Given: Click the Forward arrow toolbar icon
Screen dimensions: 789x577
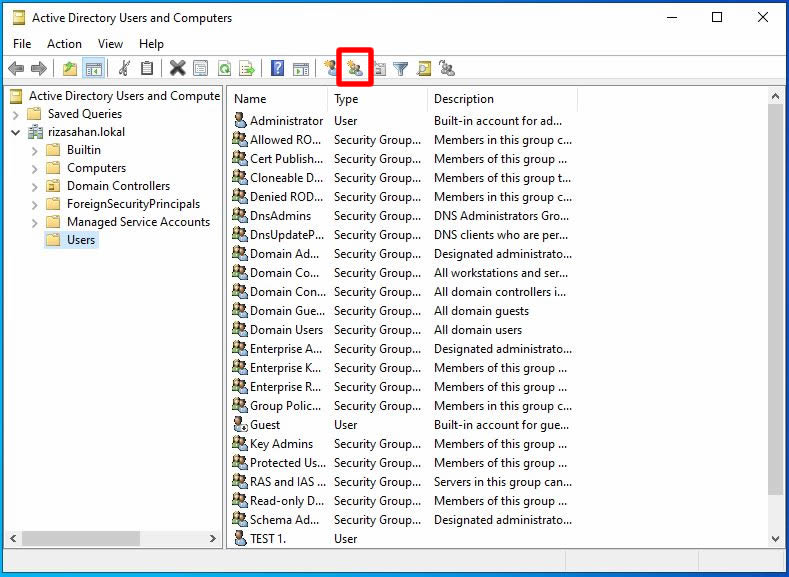Looking at the screenshot, I should [39, 68].
